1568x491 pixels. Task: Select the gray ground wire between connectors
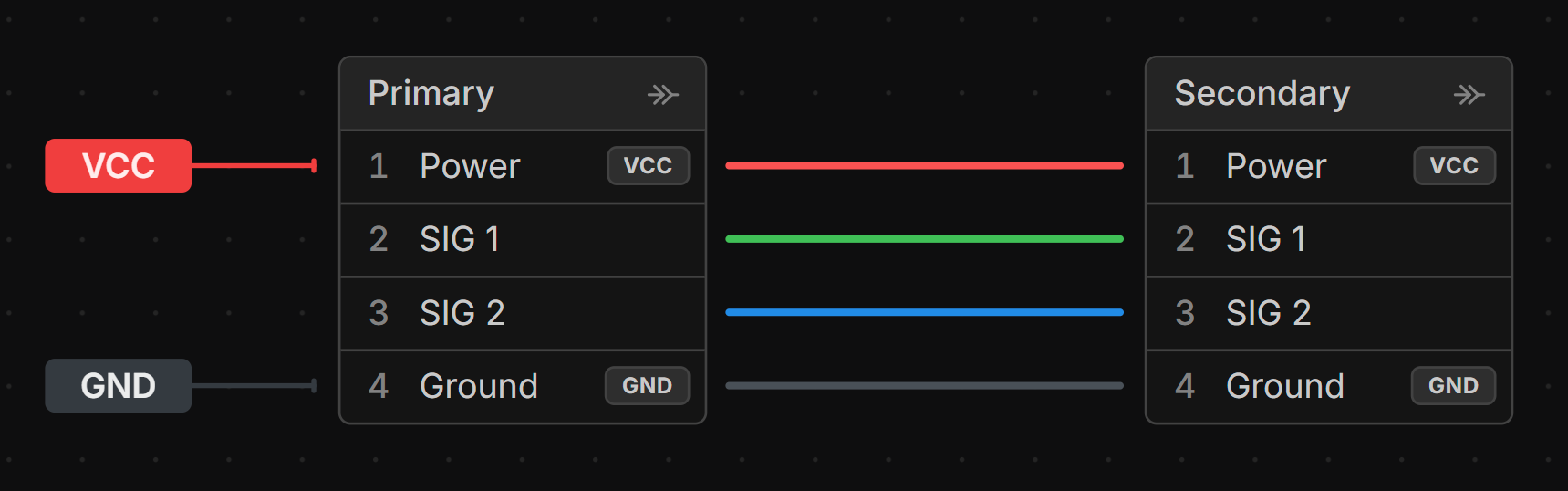coord(924,386)
